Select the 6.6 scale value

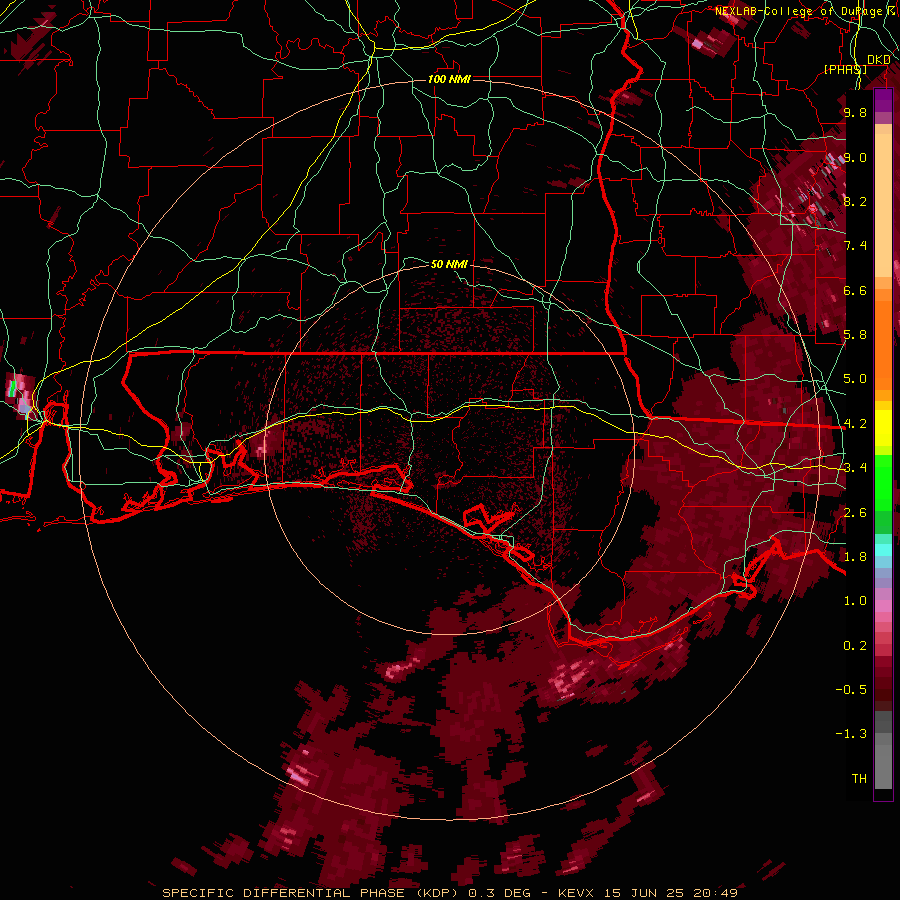(x=855, y=290)
